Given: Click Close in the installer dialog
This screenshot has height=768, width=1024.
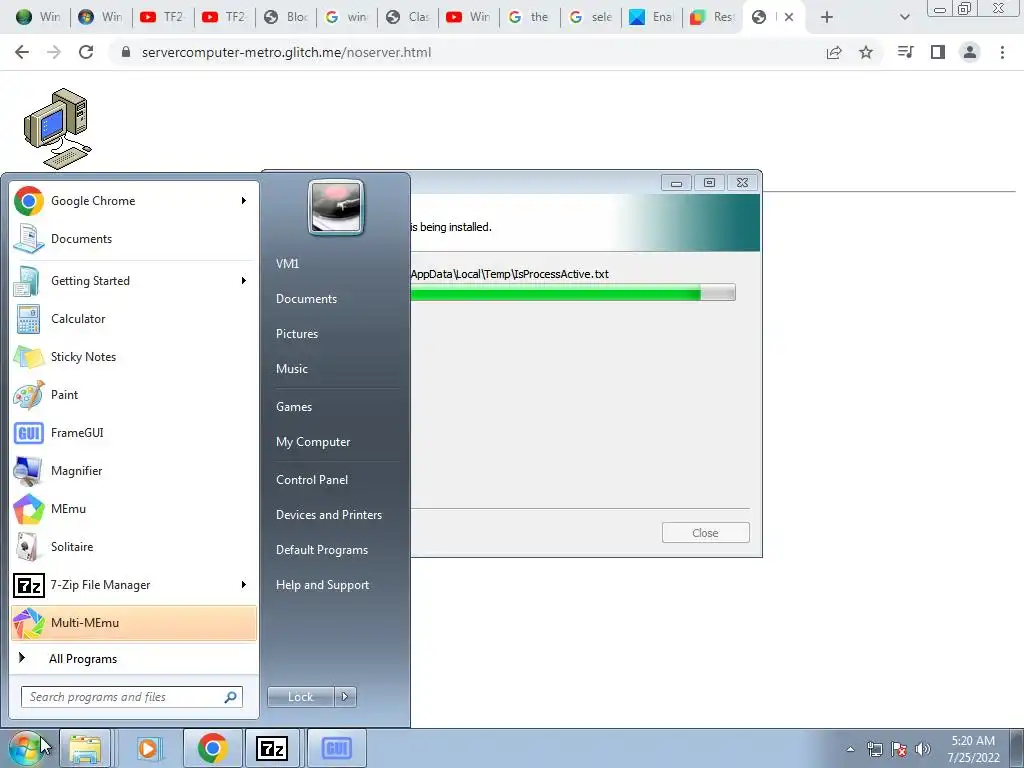Looking at the screenshot, I should [x=705, y=533].
